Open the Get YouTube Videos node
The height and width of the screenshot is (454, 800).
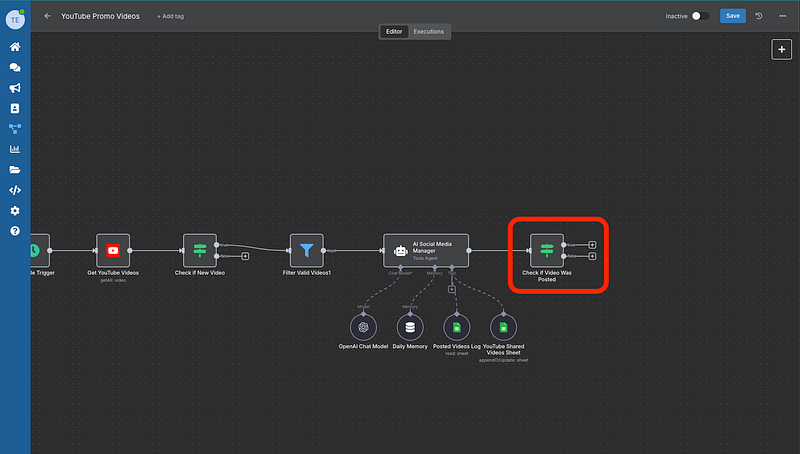coord(113,251)
